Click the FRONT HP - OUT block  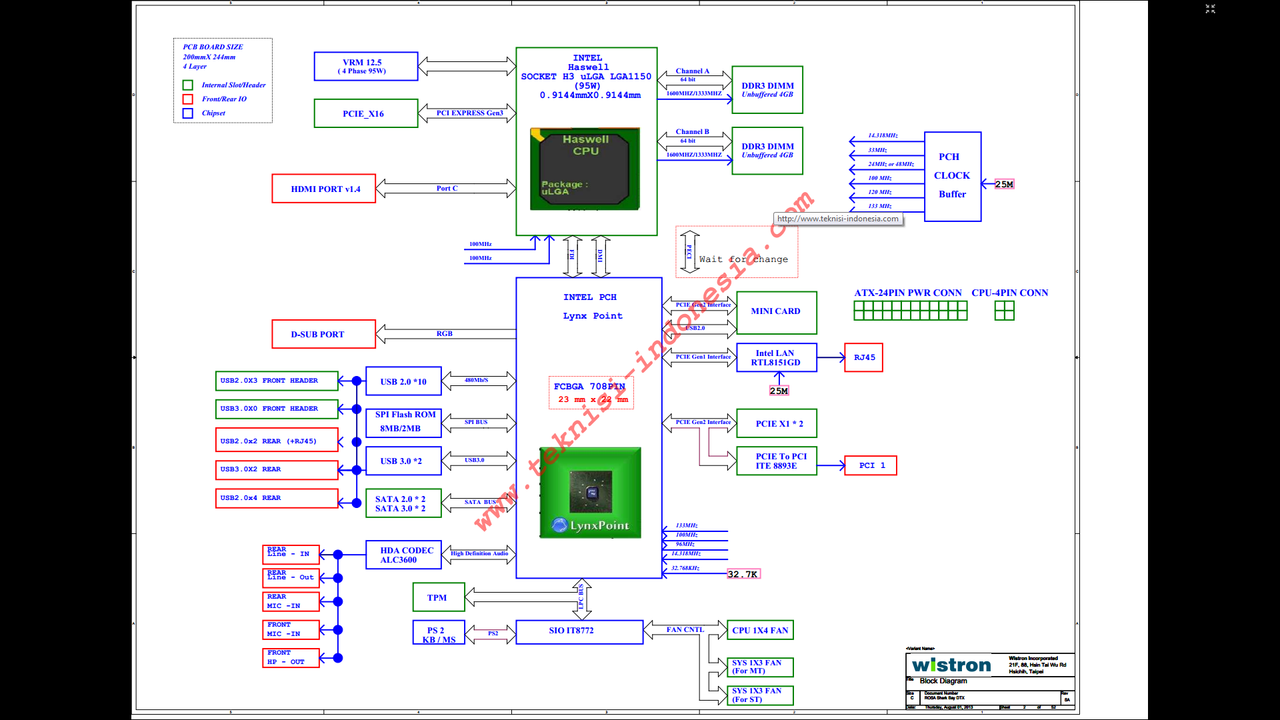click(x=292, y=657)
